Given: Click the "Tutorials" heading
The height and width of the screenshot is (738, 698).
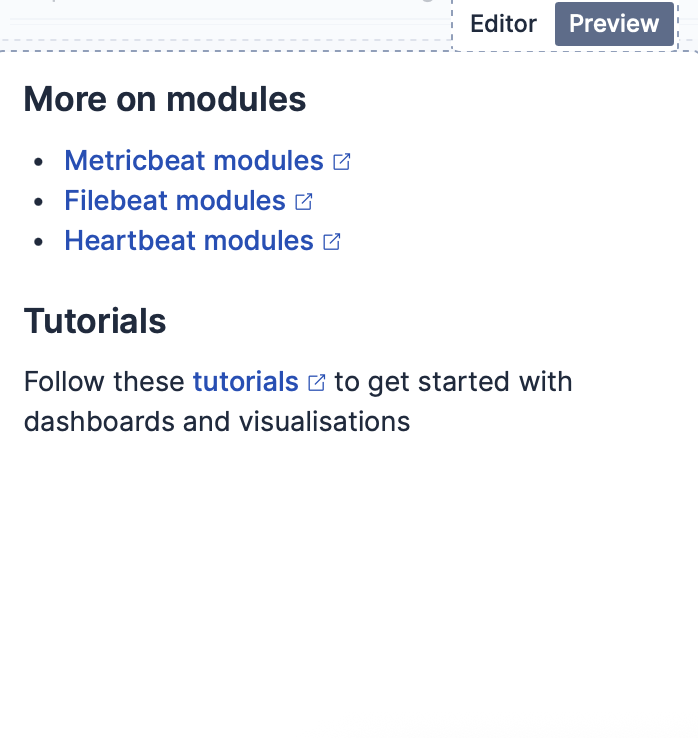Looking at the screenshot, I should (95, 322).
